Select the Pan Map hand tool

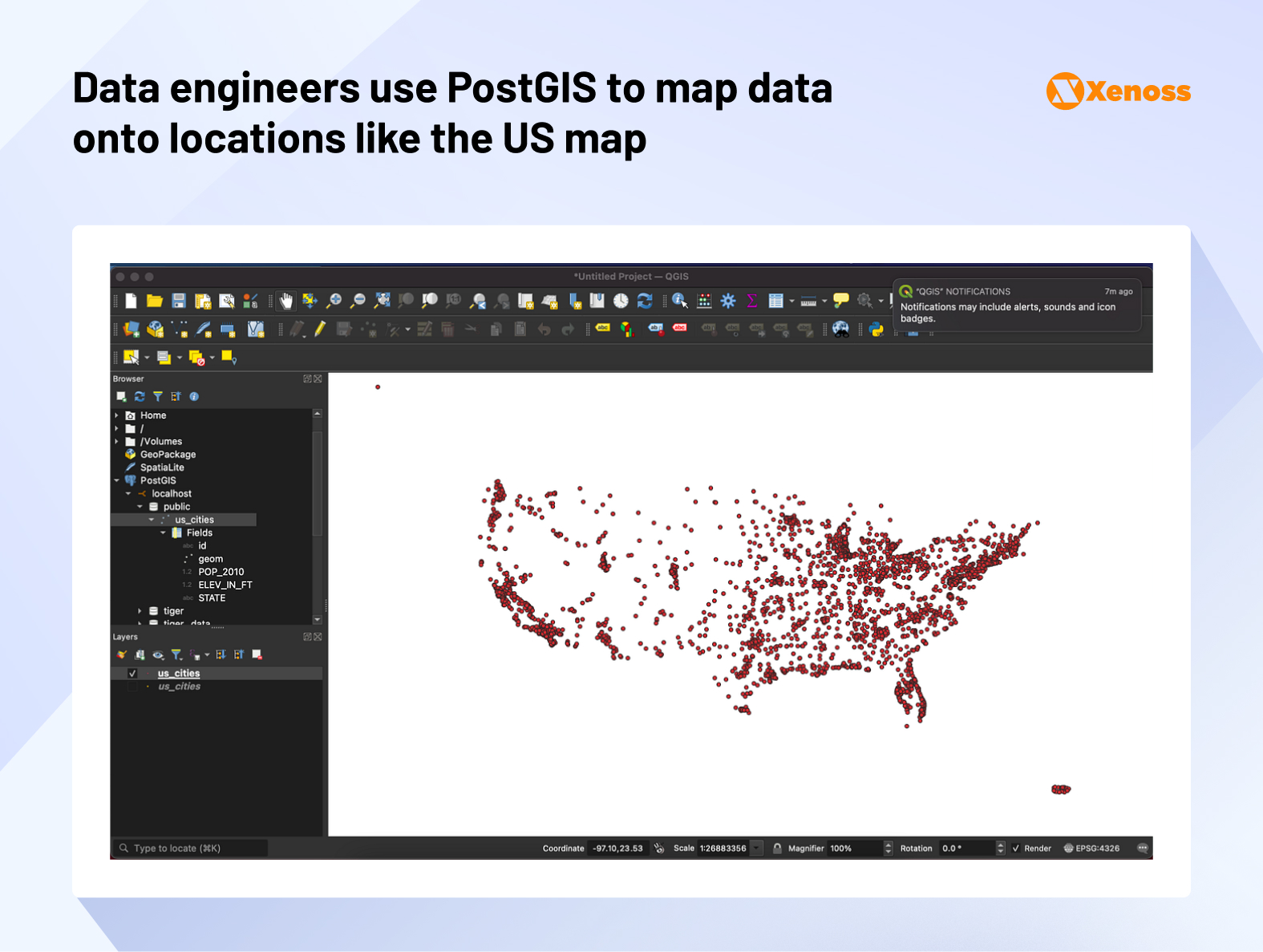coord(286,301)
